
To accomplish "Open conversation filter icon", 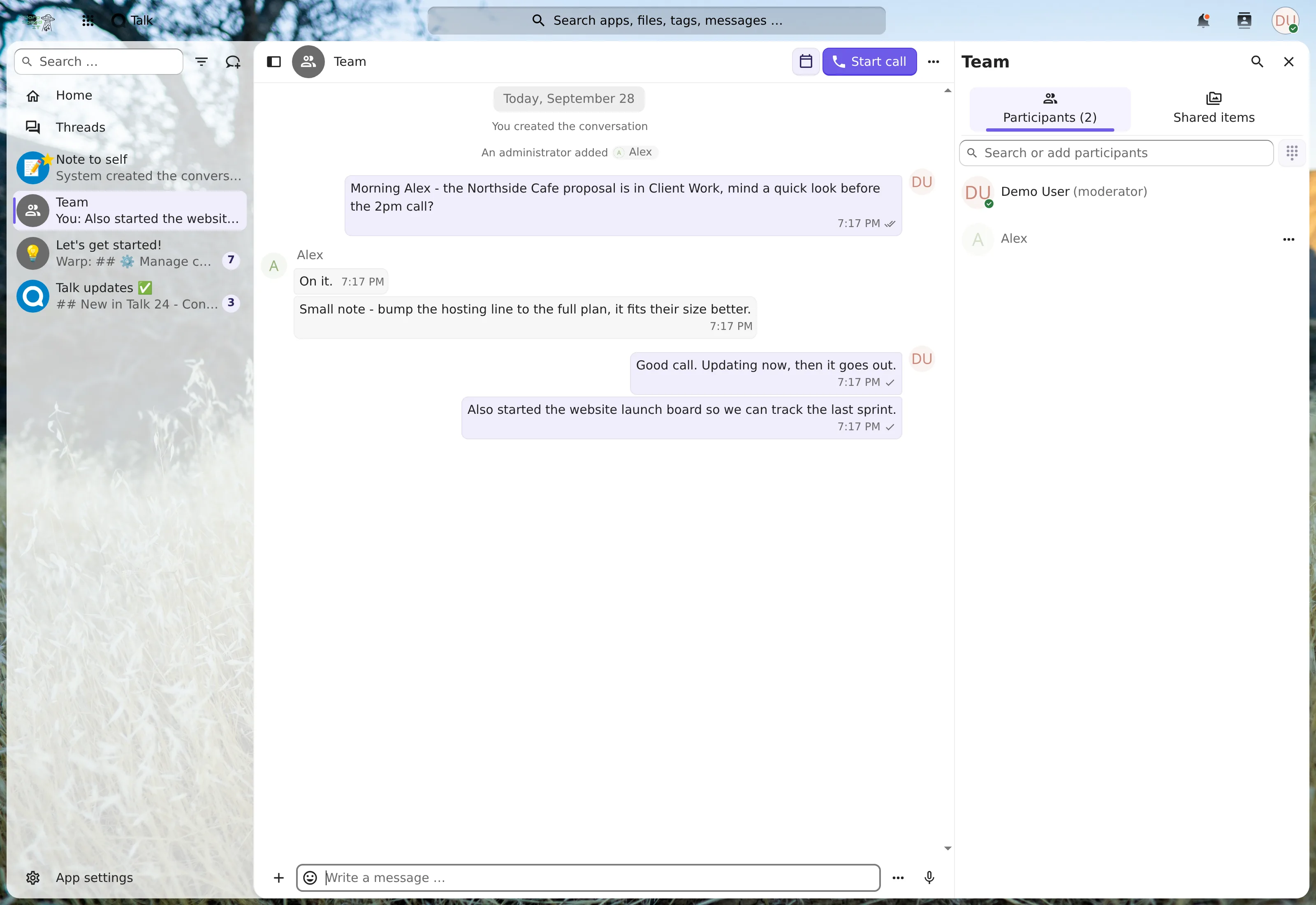I will (201, 62).
